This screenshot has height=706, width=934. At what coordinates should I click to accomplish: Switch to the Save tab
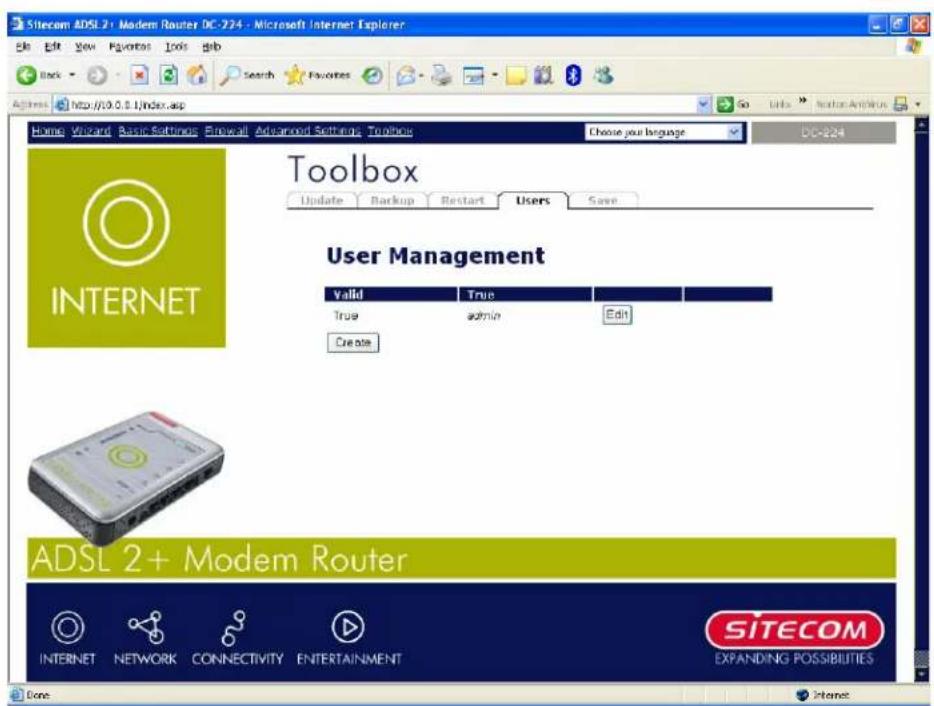point(603,200)
